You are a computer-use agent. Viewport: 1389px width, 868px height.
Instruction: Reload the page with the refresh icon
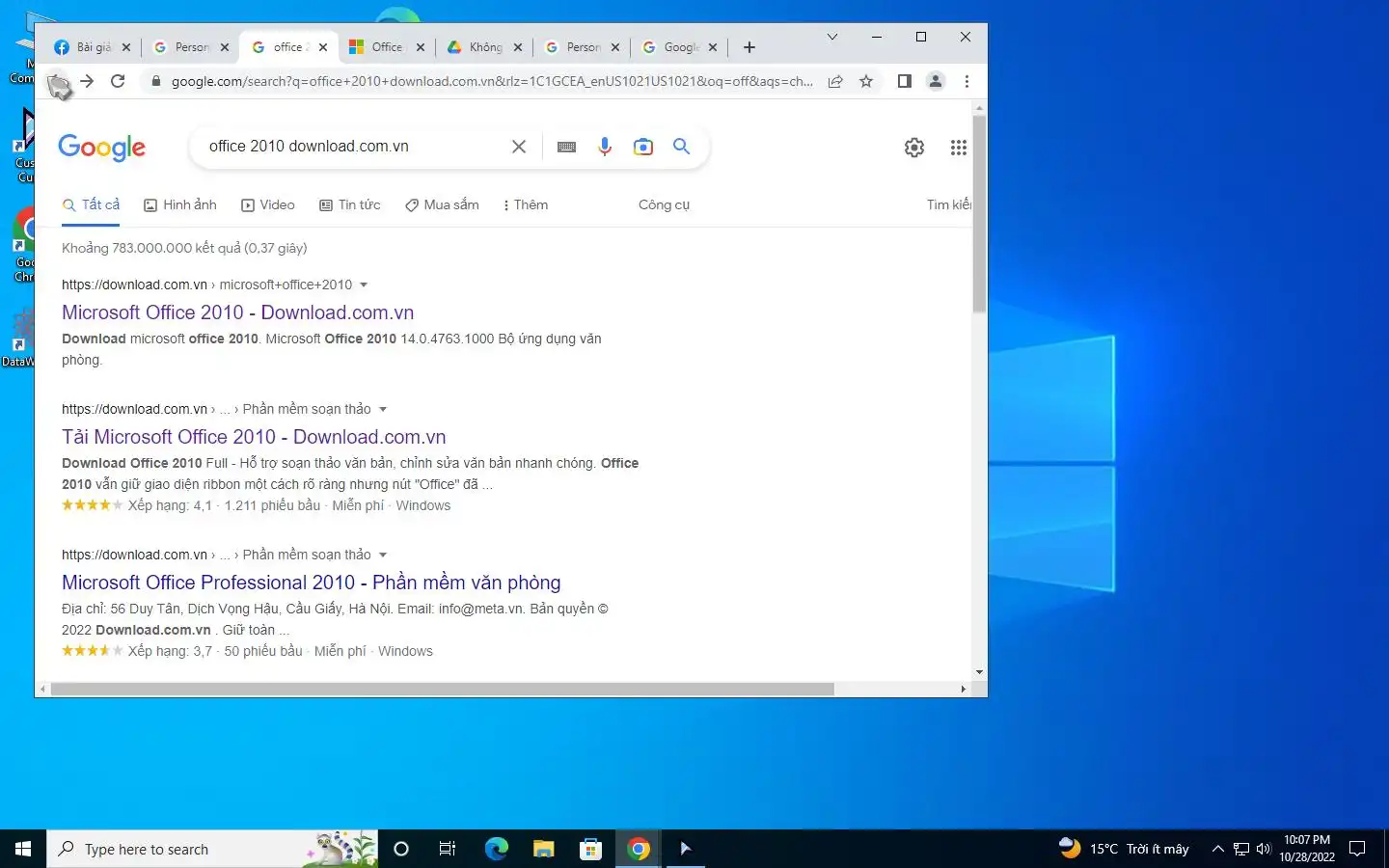pyautogui.click(x=118, y=81)
